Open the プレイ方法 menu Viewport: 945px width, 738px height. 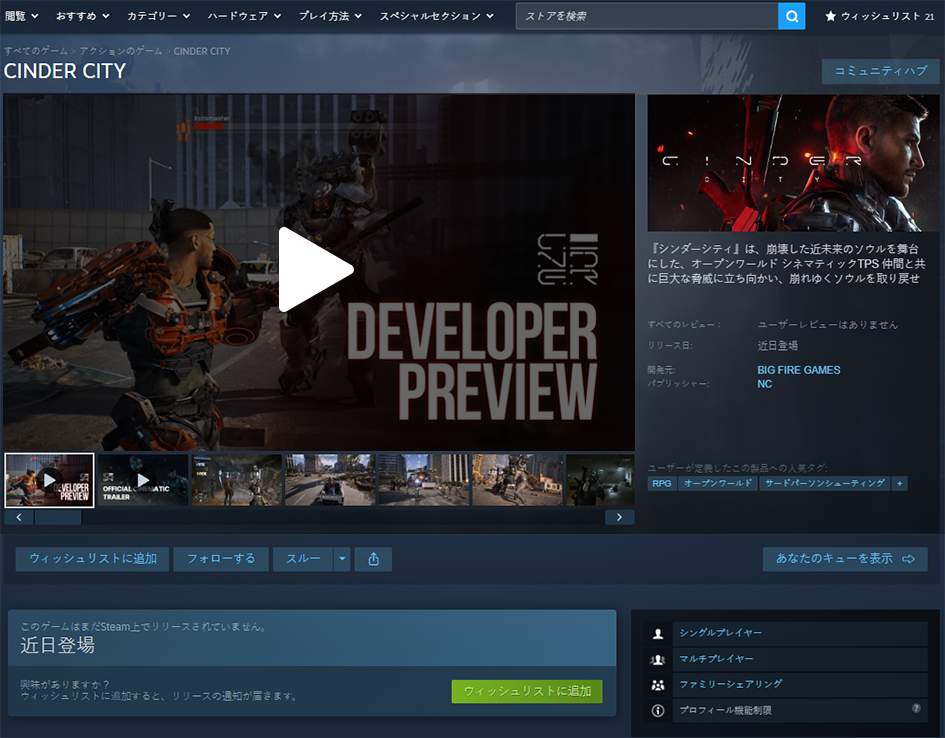tap(330, 16)
